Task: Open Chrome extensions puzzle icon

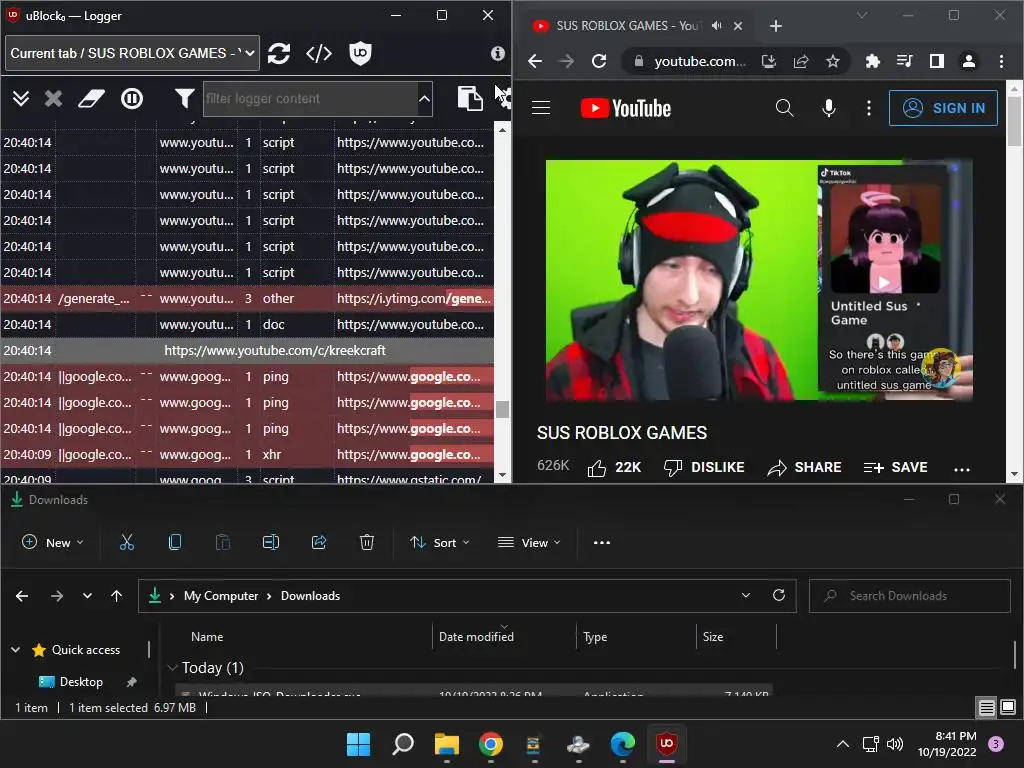Action: [872, 61]
